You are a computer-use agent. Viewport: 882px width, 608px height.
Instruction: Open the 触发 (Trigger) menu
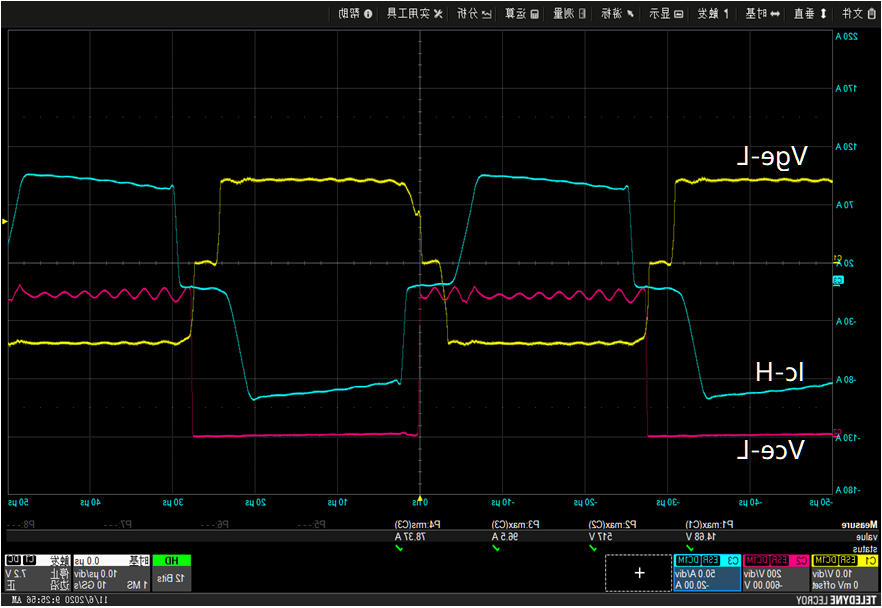713,13
